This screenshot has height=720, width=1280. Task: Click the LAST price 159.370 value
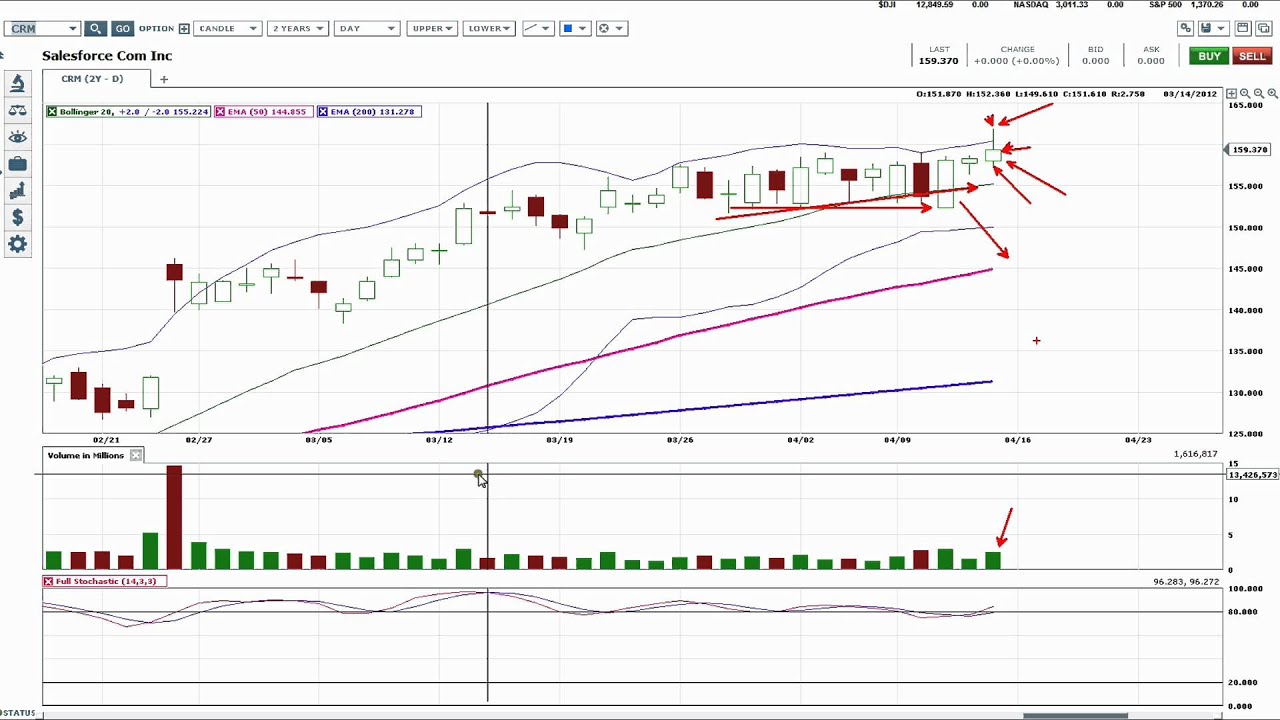tap(938, 61)
